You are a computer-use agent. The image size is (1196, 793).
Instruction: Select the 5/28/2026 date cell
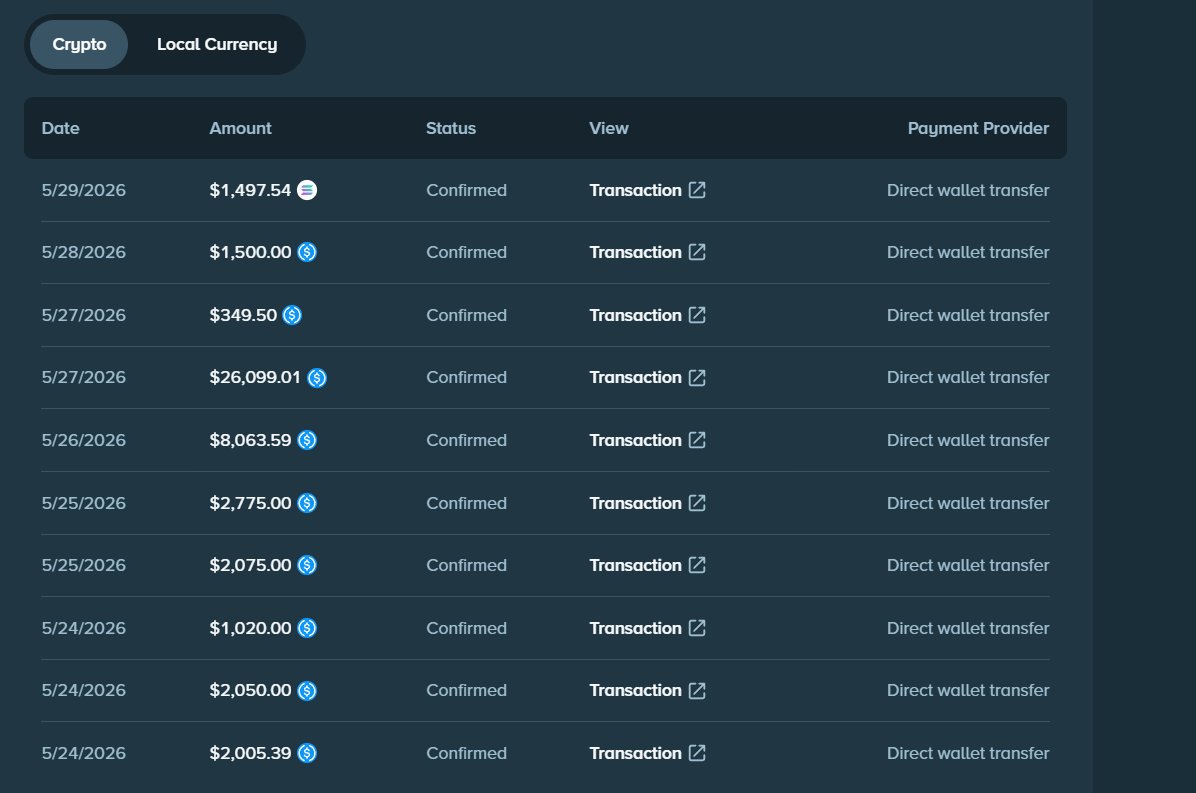[83, 252]
